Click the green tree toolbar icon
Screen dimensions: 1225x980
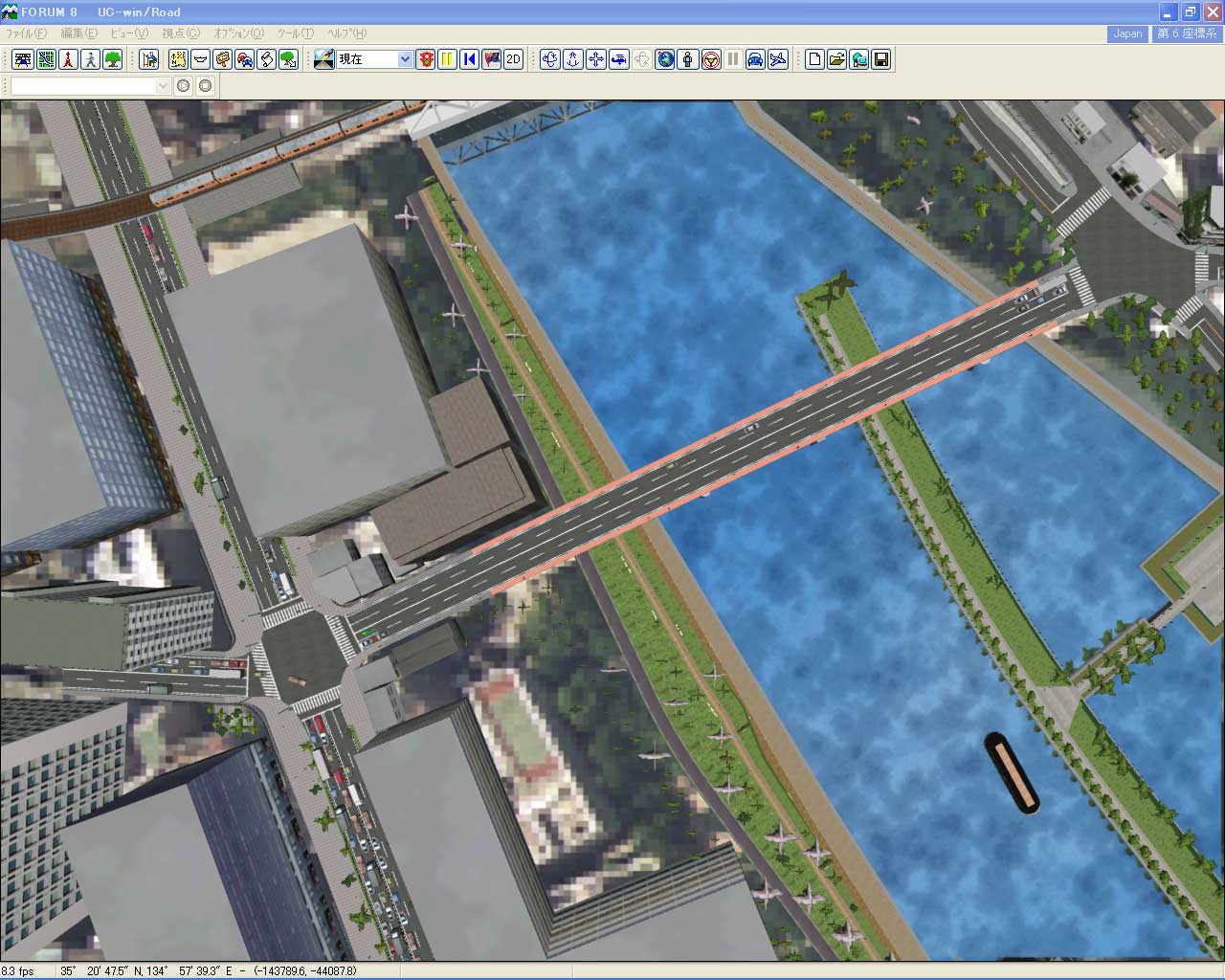[112, 59]
